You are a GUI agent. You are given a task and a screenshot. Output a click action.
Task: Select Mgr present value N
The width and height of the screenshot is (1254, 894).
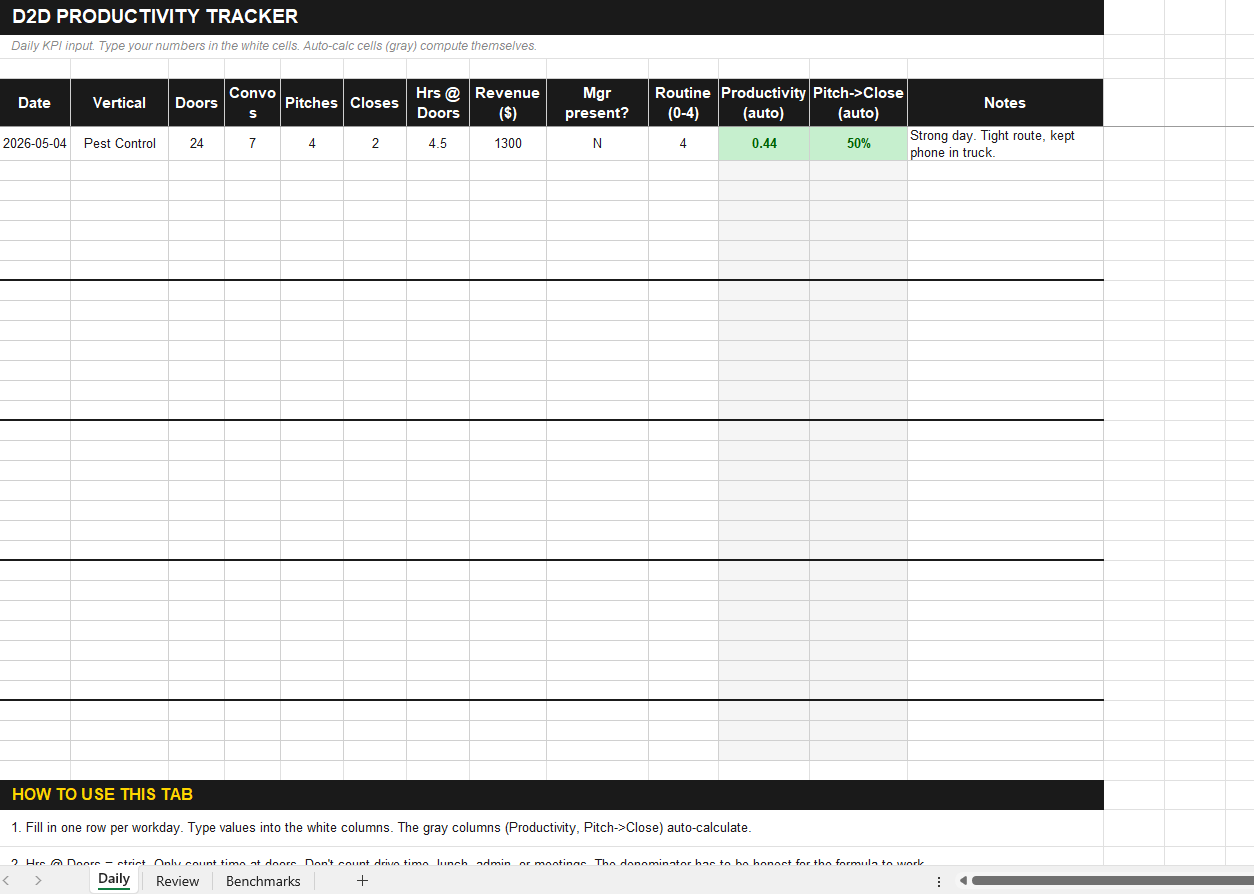[x=597, y=143]
